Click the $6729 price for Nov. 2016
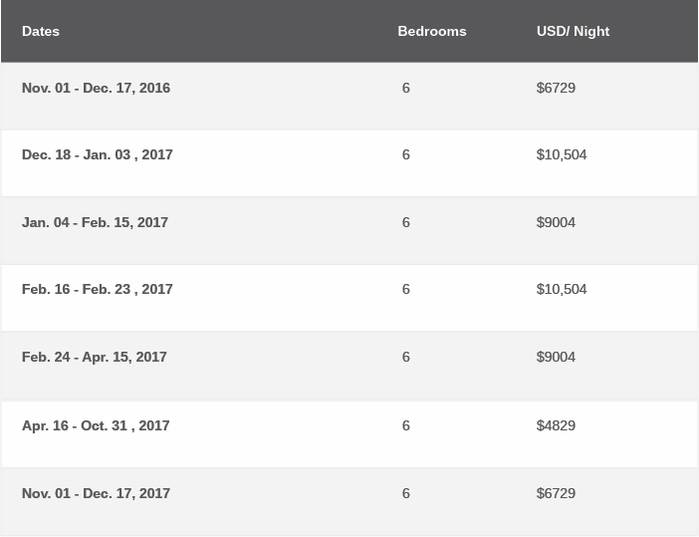This screenshot has width=699, height=537. click(x=556, y=88)
